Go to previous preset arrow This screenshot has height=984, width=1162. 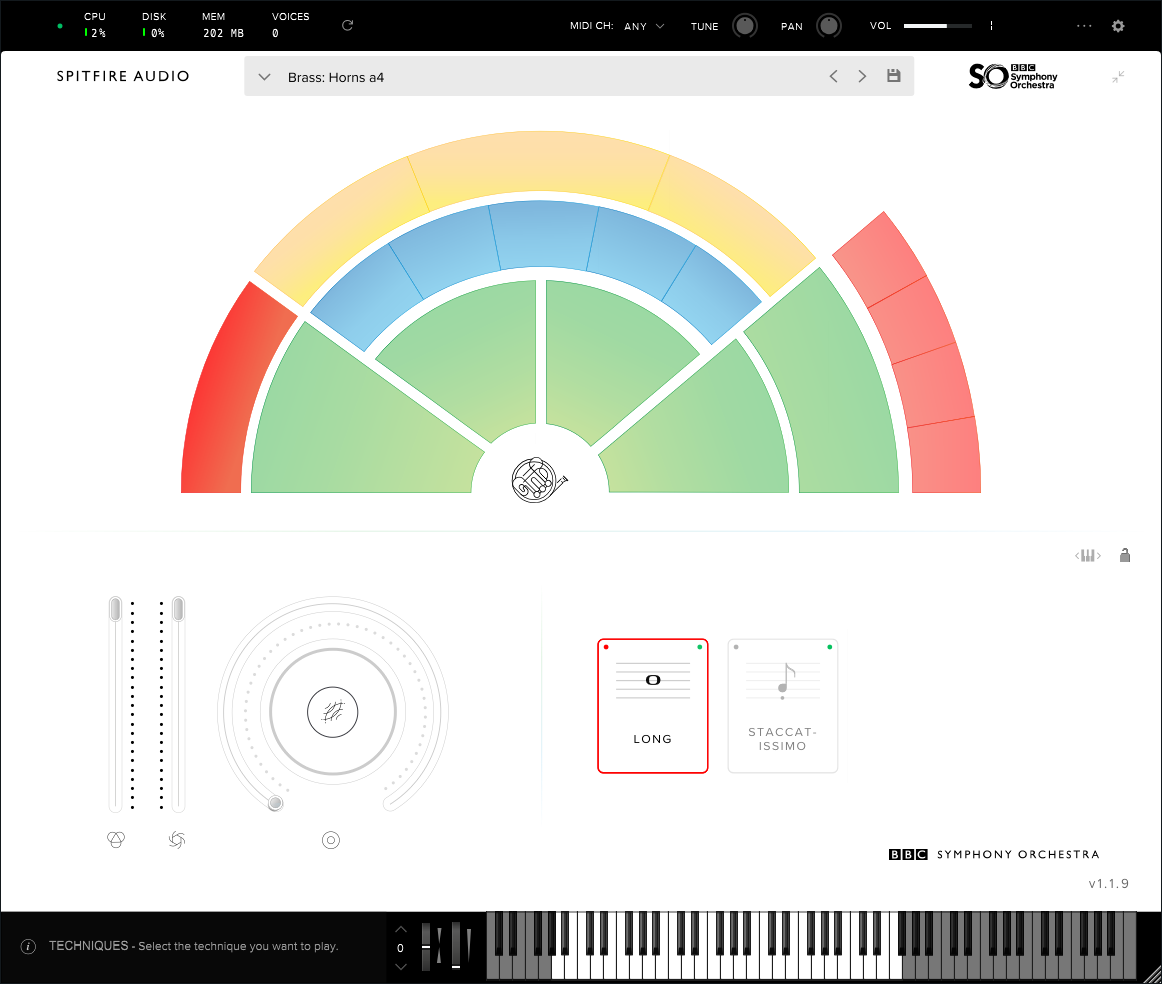(833, 77)
